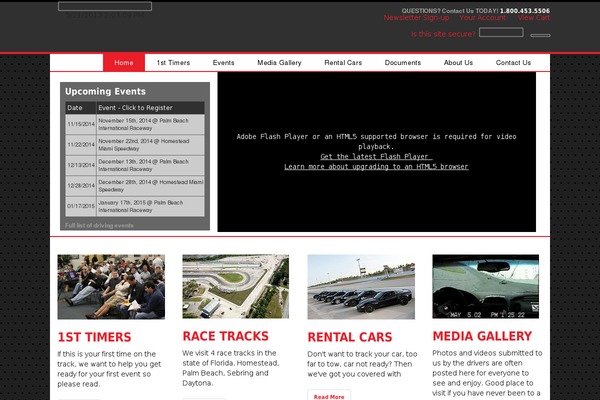Image resolution: width=600 pixels, height=400 pixels.
Task: Click the Upcoming Events panel heading
Action: pos(105,91)
